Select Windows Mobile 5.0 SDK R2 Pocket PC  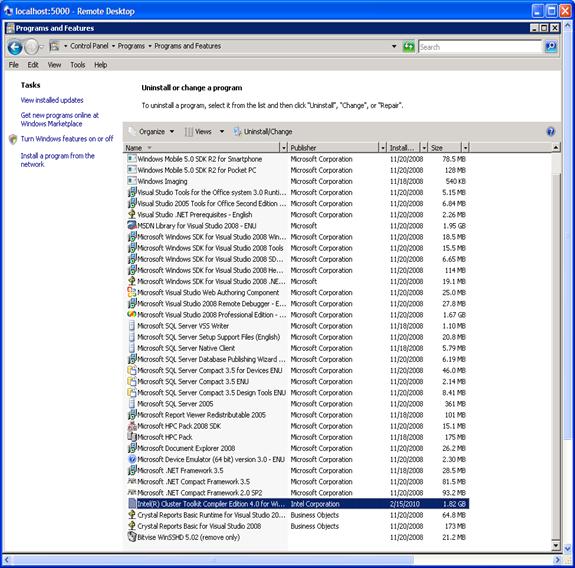click(297, 170)
